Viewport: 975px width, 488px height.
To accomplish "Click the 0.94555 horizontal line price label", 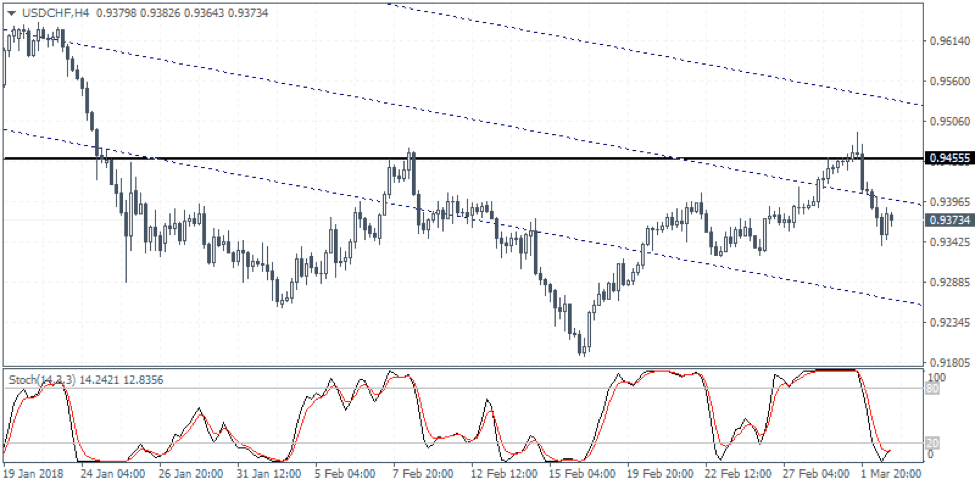I will pyautogui.click(x=949, y=158).
